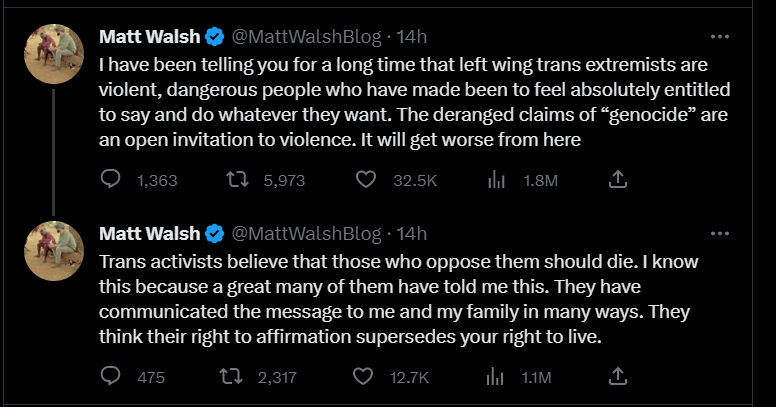Open @MattWalshBlog handle on second tweet
Image resolution: width=776 pixels, height=407 pixels.
[x=307, y=235]
